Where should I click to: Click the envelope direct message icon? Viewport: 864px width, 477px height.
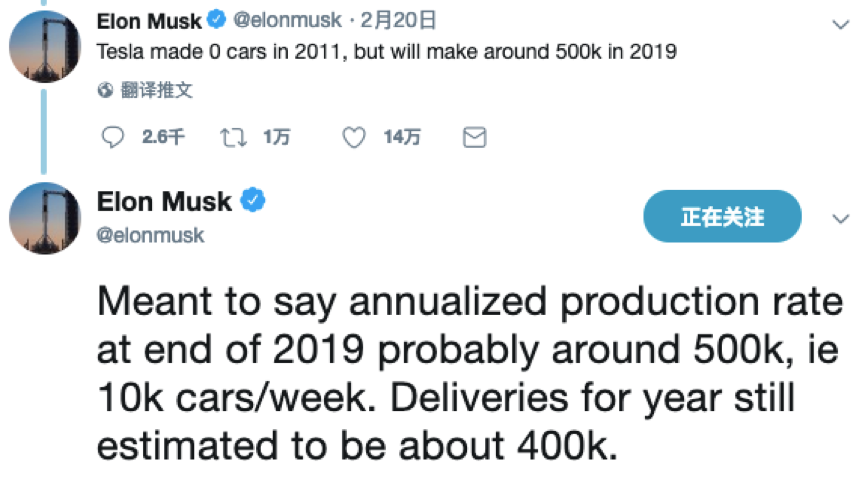[474, 137]
